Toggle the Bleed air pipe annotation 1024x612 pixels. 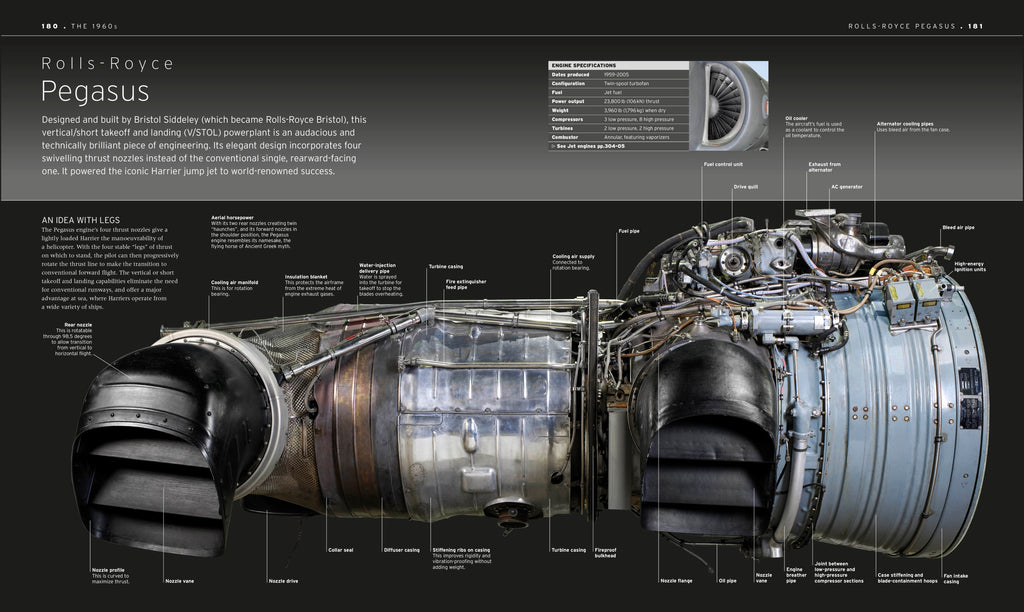(959, 227)
